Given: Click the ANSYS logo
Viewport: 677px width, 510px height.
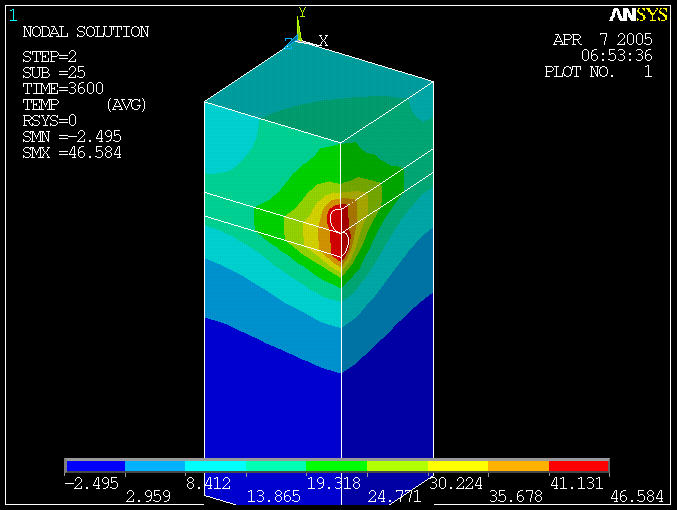Looking at the screenshot, I should pos(638,15).
